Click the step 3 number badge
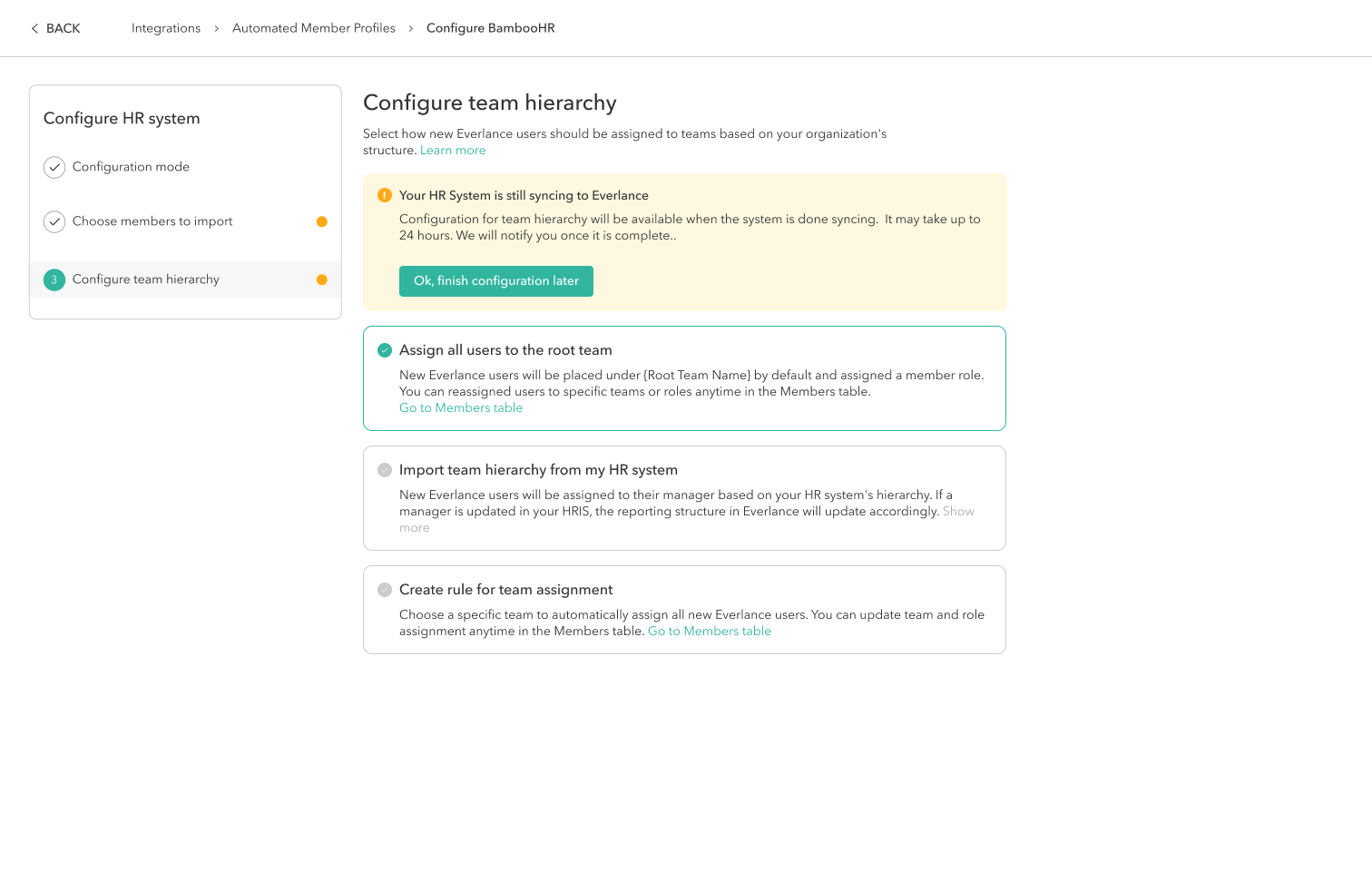 click(54, 279)
